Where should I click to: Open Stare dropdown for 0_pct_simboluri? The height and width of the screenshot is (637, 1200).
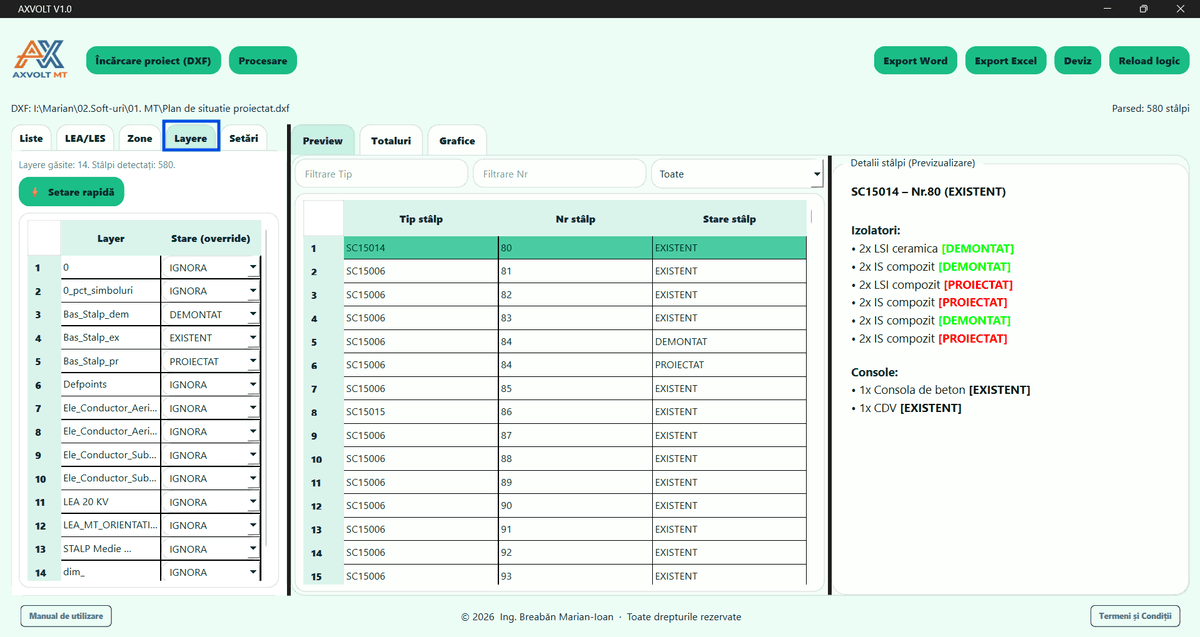click(x=211, y=291)
